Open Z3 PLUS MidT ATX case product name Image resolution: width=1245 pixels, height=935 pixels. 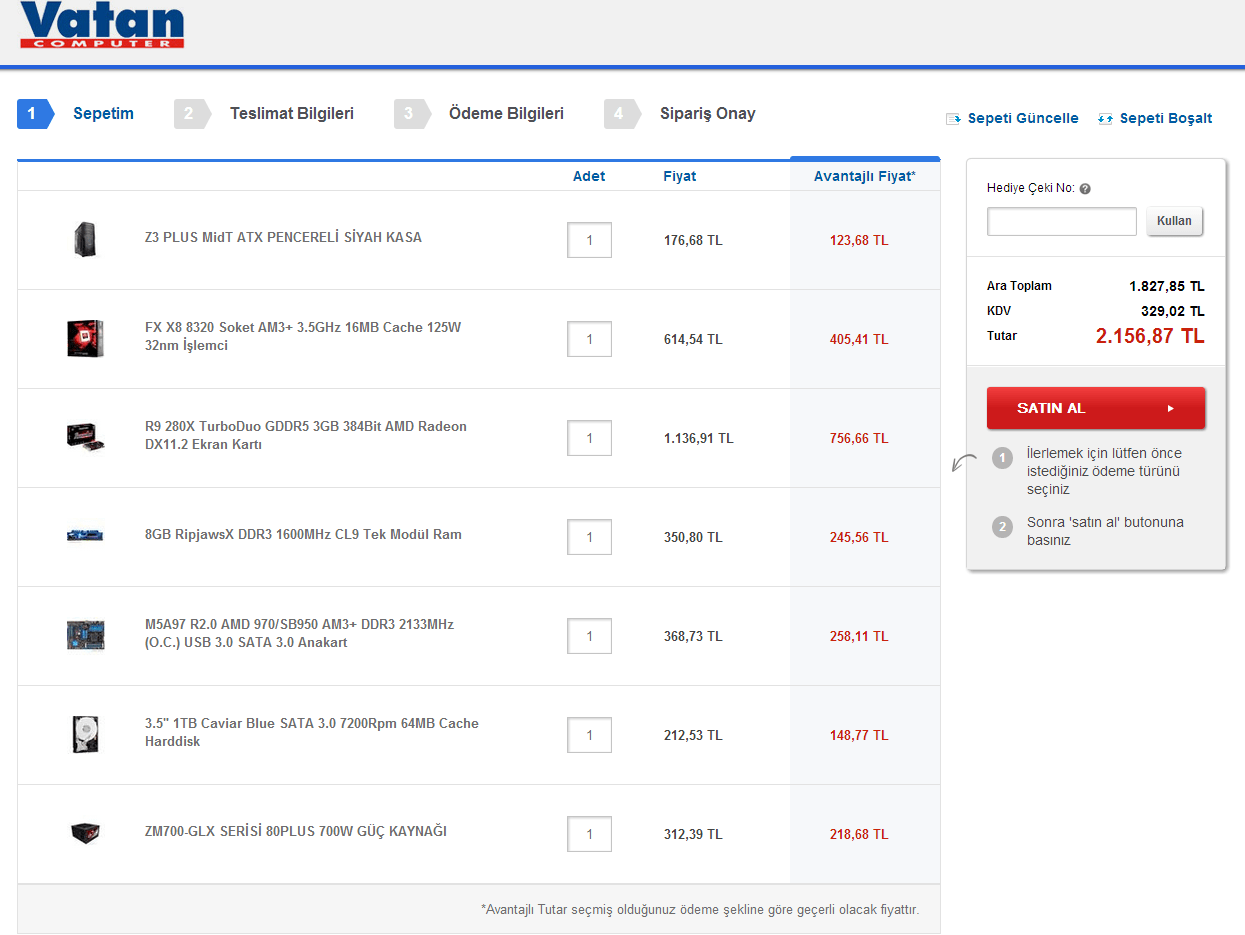point(283,237)
